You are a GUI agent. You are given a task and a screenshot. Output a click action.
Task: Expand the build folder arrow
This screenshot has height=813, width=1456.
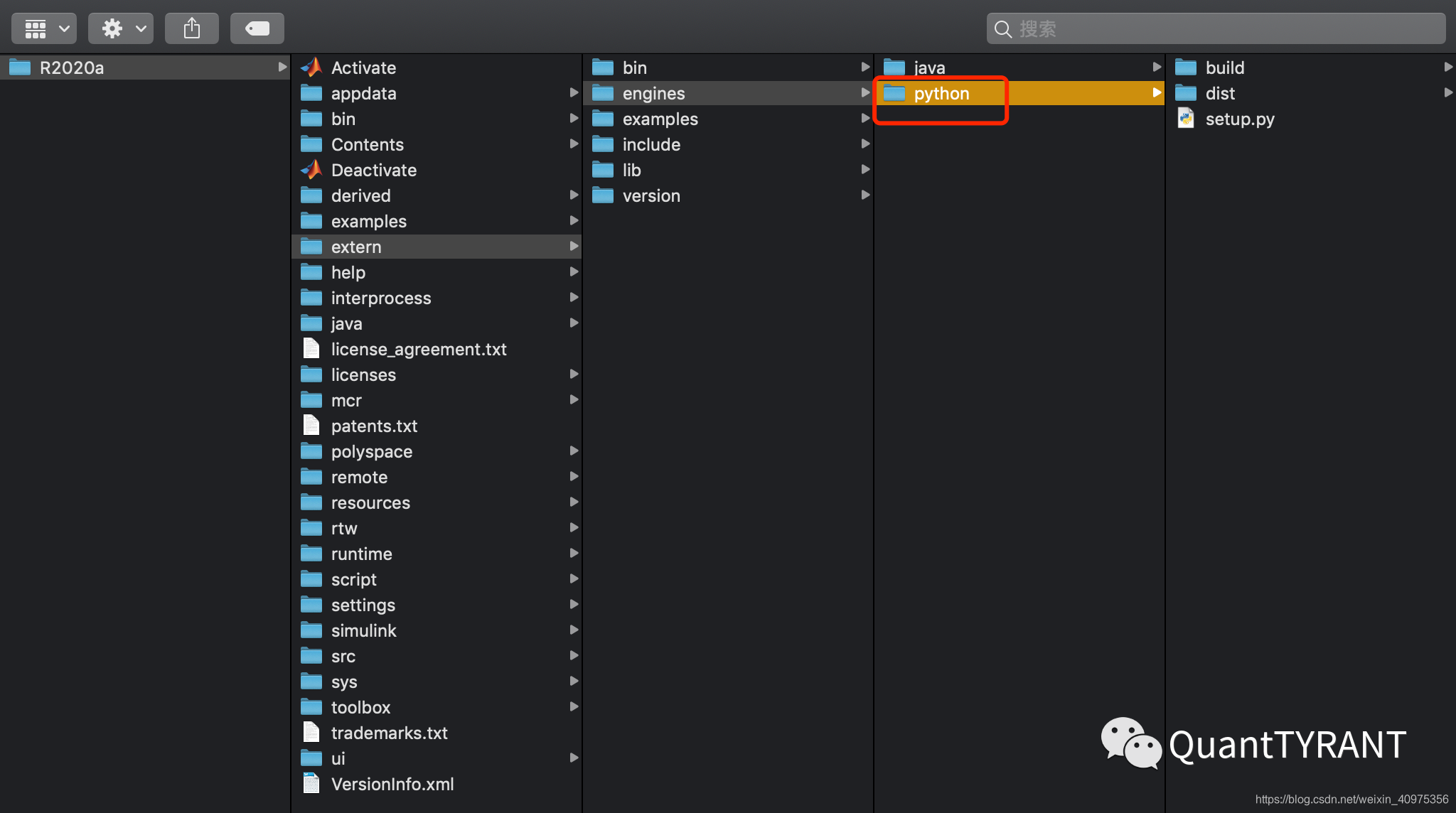tap(1447, 68)
